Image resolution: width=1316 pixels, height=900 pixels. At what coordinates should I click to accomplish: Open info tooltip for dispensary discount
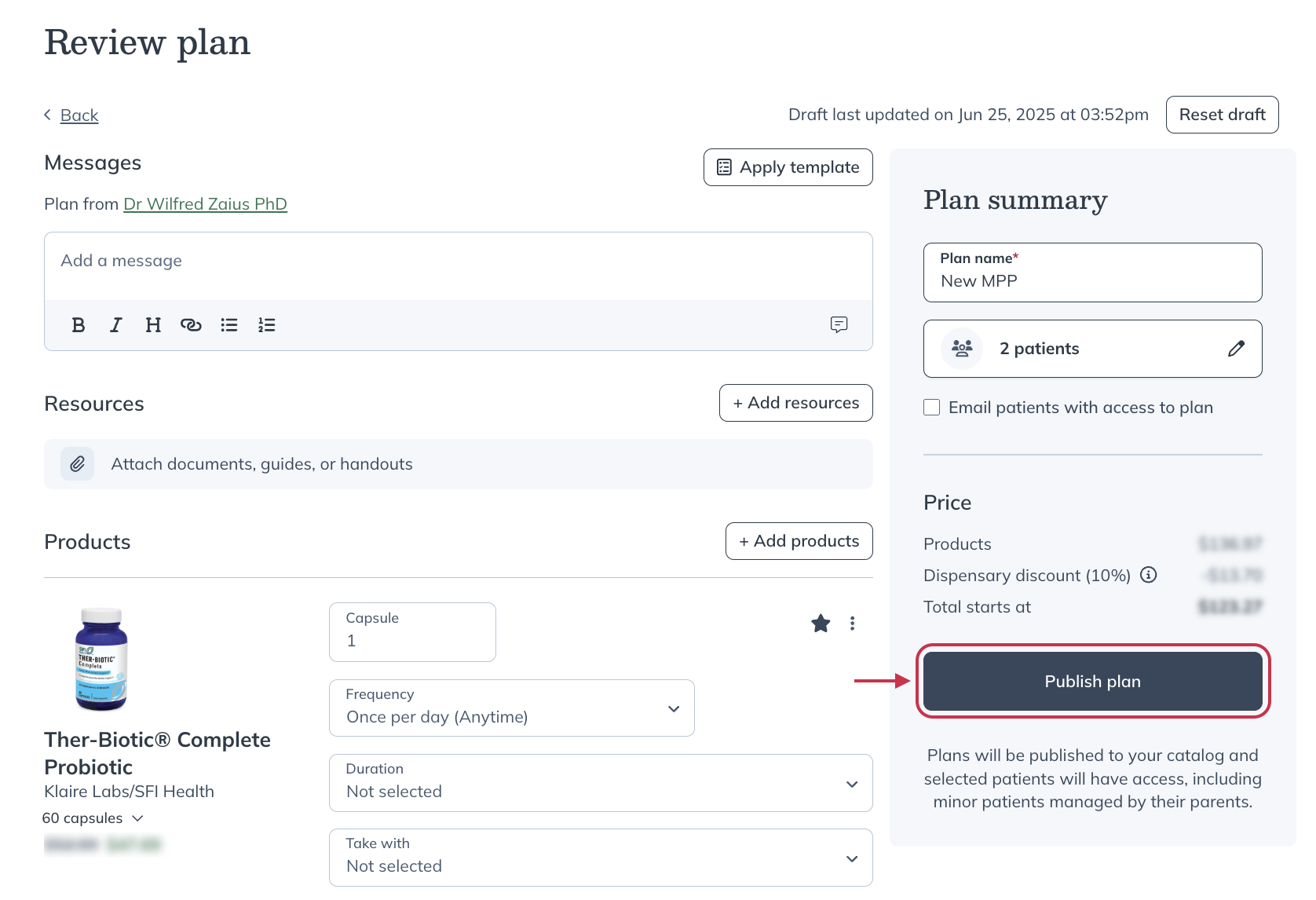1149,575
